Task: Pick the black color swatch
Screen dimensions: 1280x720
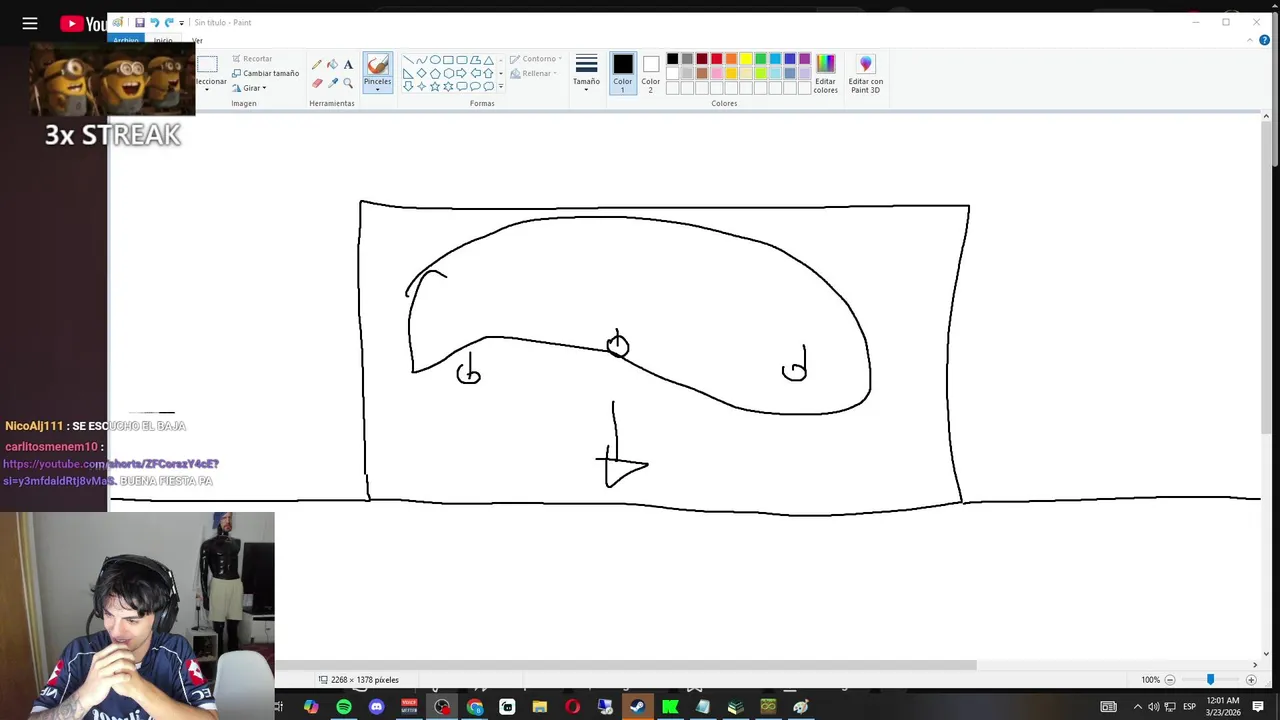Action: [673, 59]
